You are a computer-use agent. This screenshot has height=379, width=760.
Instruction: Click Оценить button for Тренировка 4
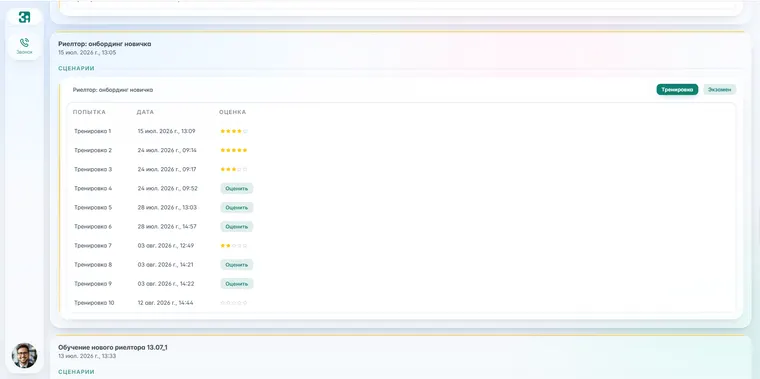[237, 189]
